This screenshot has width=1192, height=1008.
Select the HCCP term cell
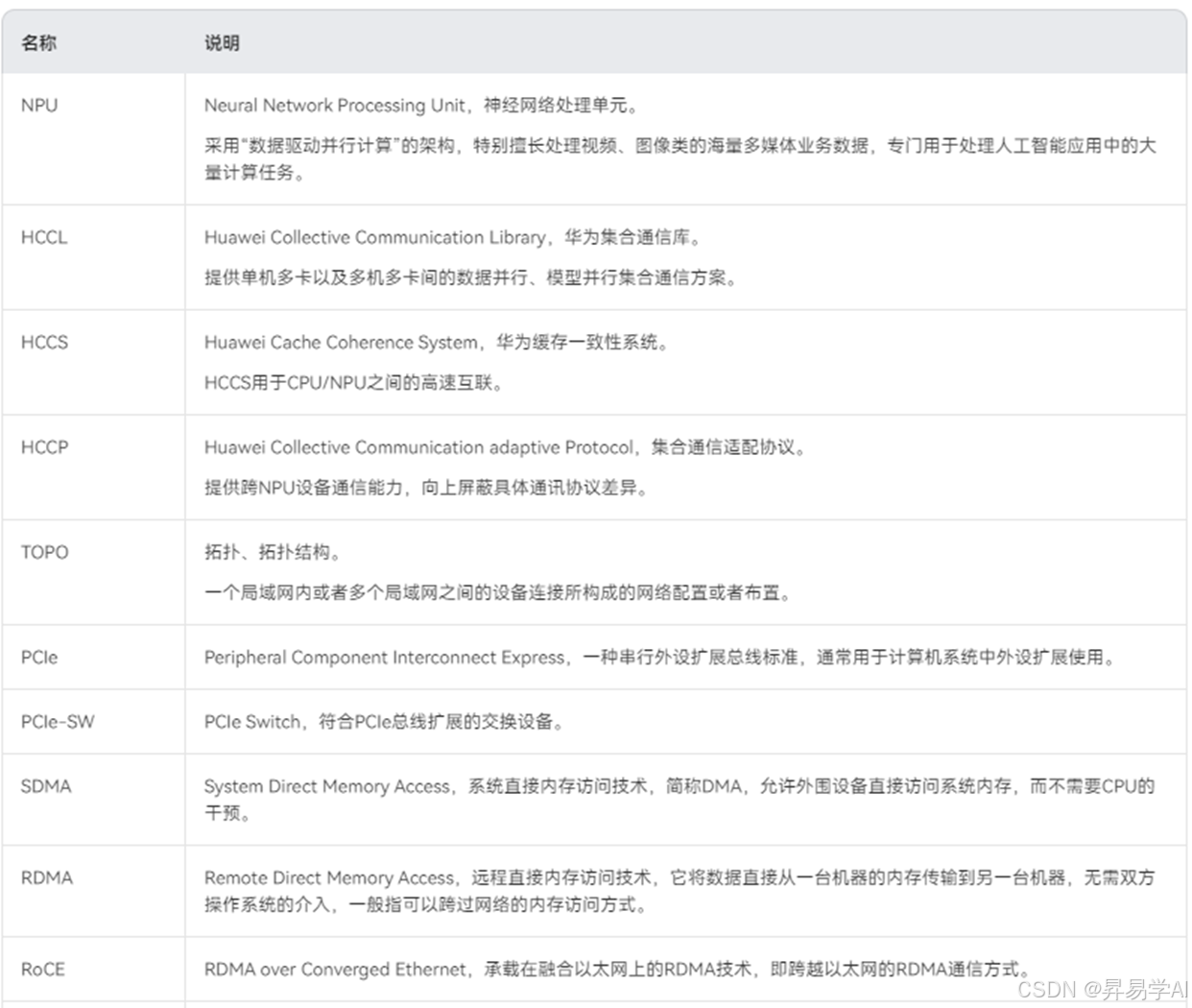(42, 447)
